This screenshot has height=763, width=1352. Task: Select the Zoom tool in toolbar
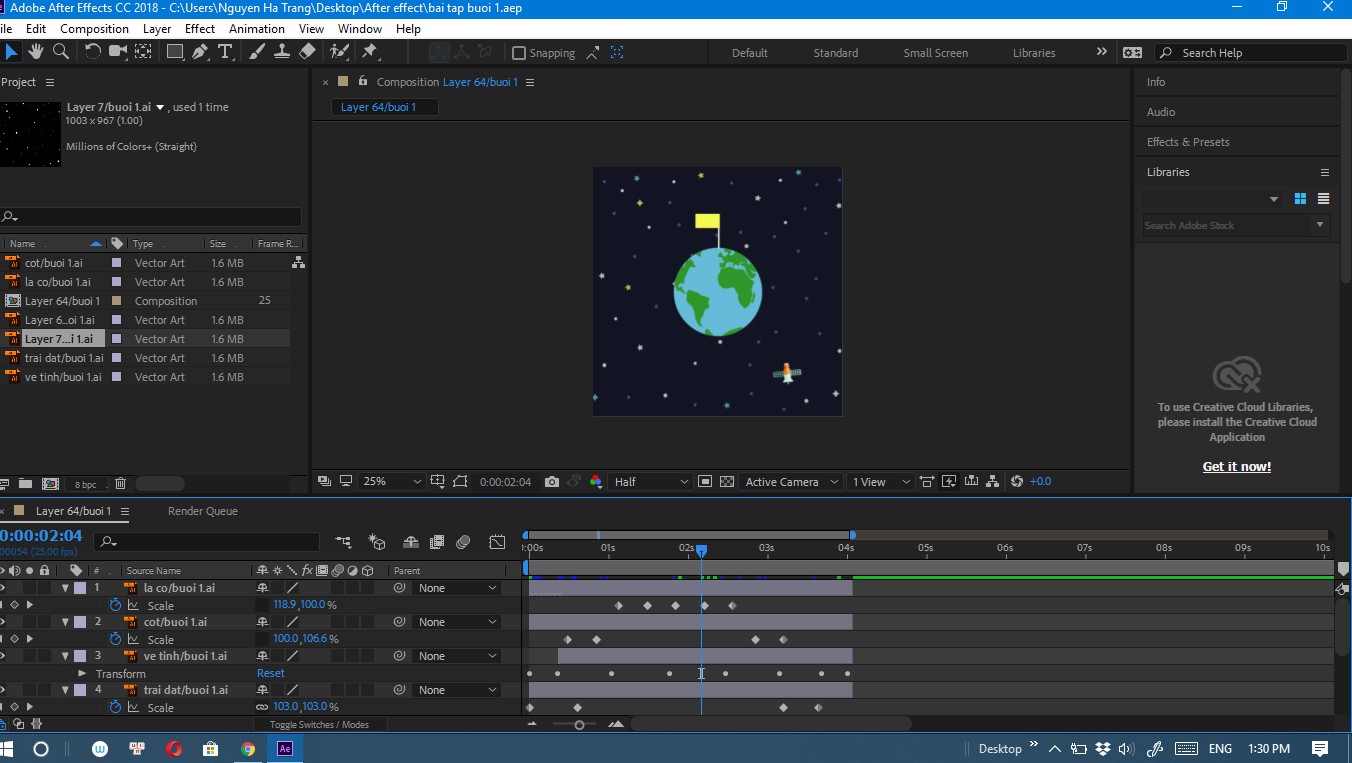point(61,52)
